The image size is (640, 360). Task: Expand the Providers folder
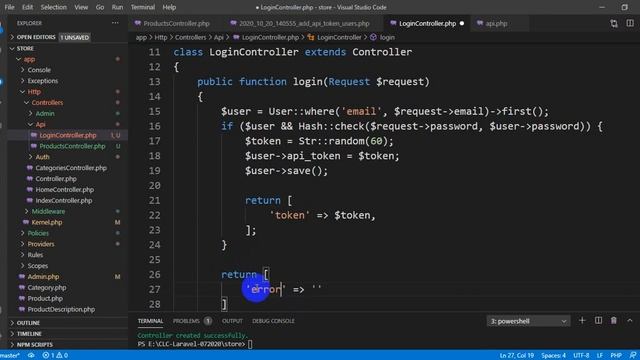pyautogui.click(x=41, y=244)
